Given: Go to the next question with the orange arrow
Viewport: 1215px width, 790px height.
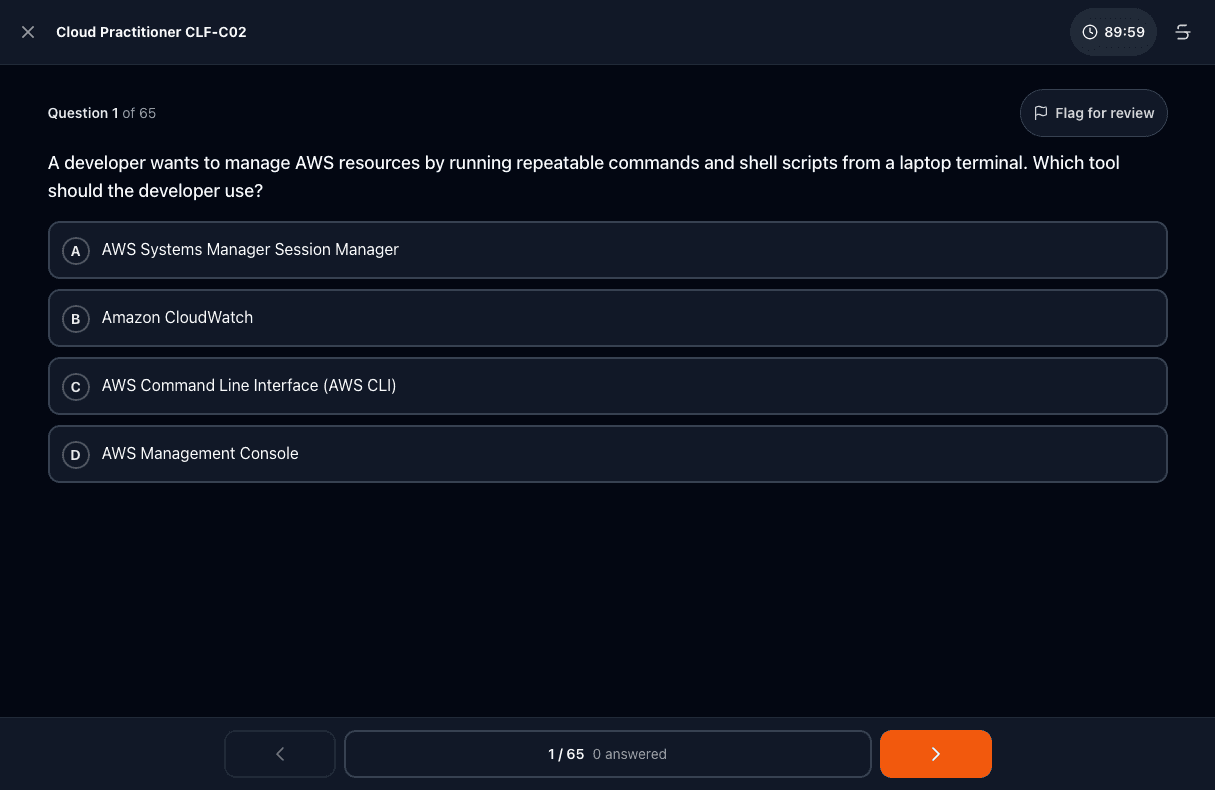Looking at the screenshot, I should (x=936, y=754).
